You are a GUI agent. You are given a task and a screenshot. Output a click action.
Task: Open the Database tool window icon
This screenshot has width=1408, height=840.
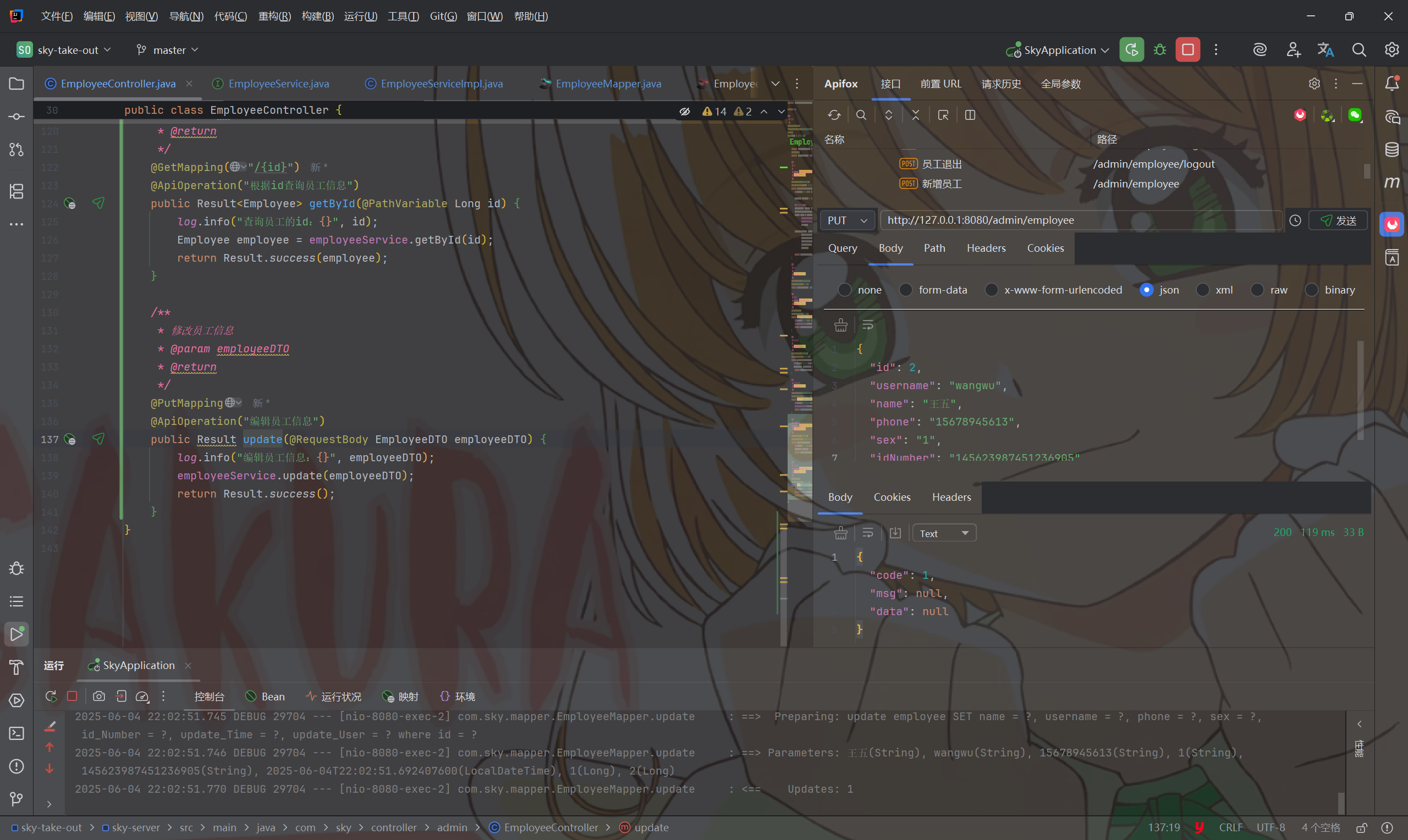1391,150
